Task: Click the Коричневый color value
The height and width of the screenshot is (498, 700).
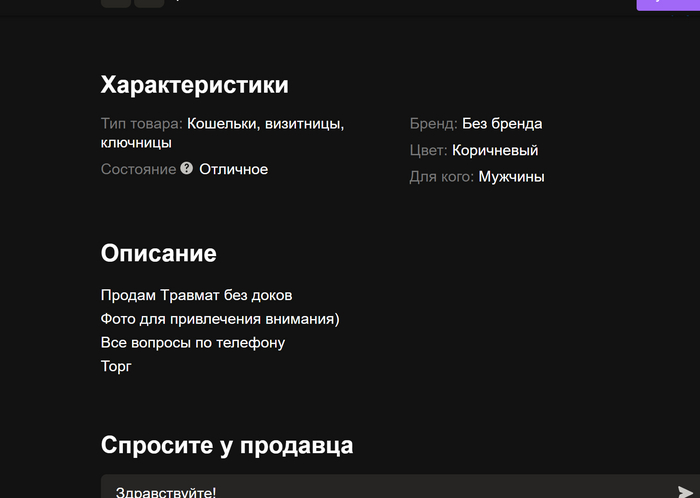Action: pos(495,150)
